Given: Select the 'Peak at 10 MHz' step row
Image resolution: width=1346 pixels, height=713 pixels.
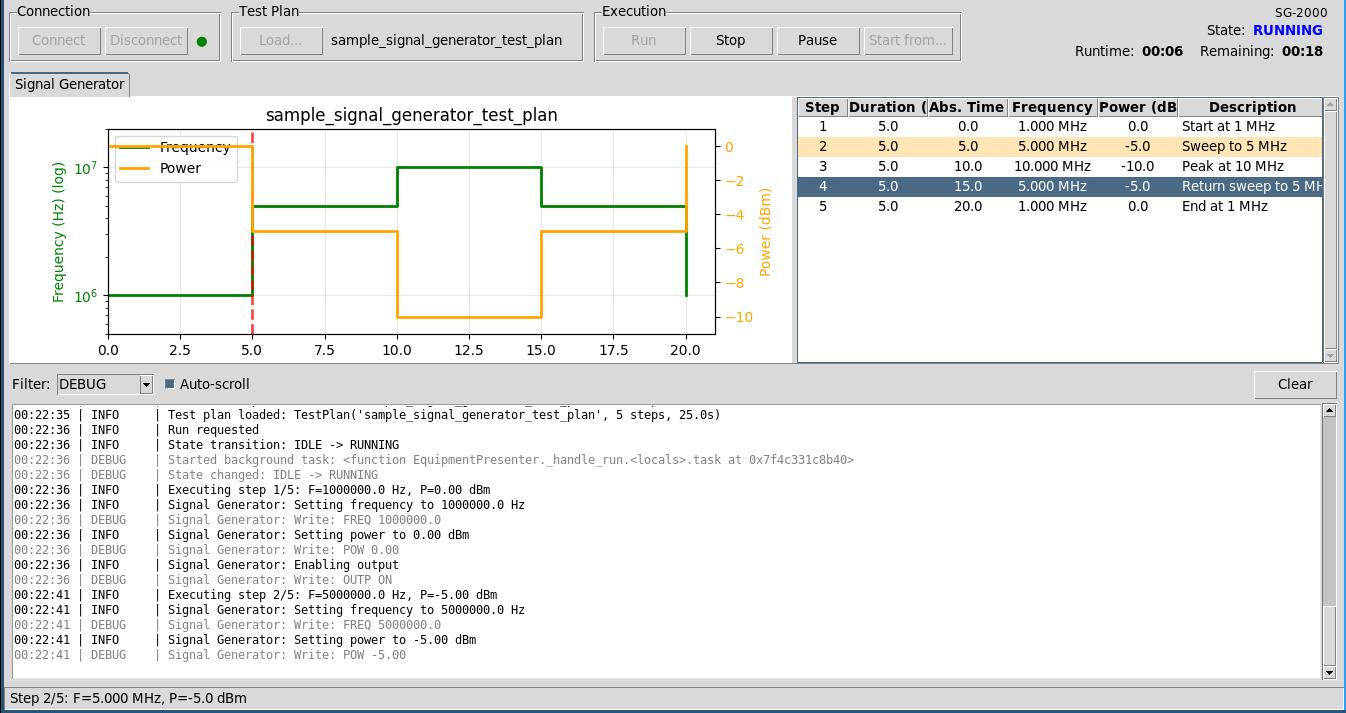Looking at the screenshot, I should coord(1060,166).
